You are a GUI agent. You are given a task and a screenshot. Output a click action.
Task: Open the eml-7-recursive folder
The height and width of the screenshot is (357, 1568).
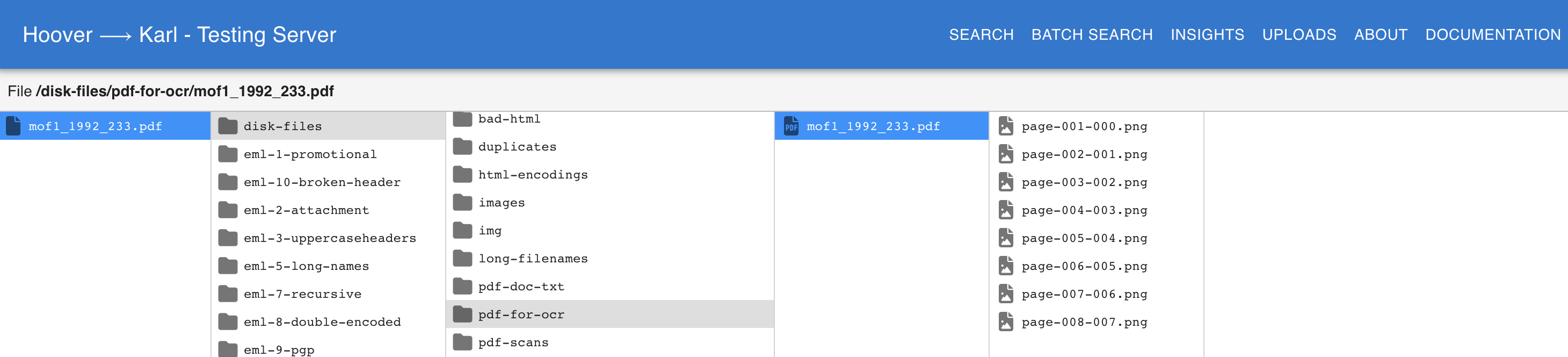(x=302, y=294)
